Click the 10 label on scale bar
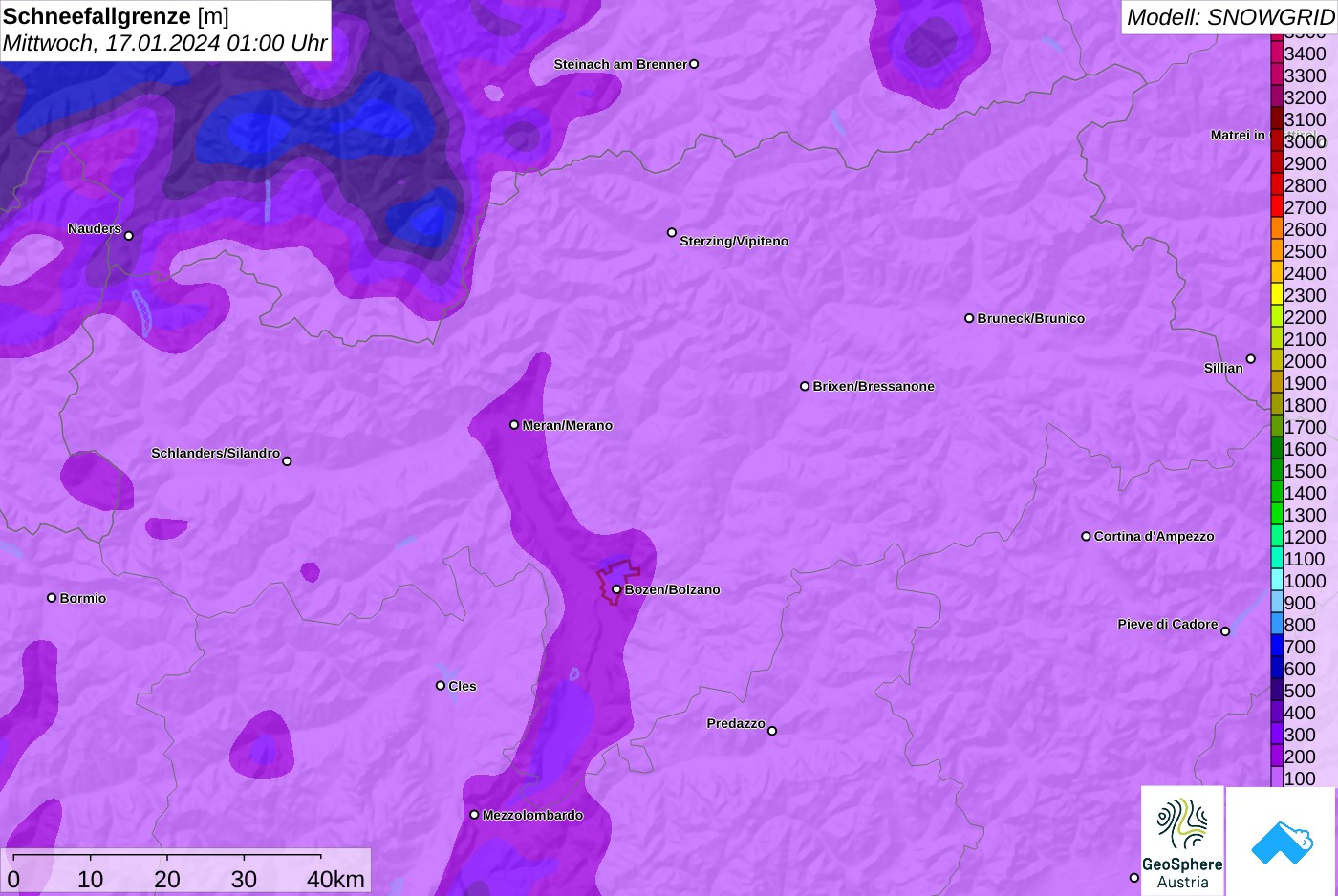This screenshot has width=1338, height=896. click(91, 879)
